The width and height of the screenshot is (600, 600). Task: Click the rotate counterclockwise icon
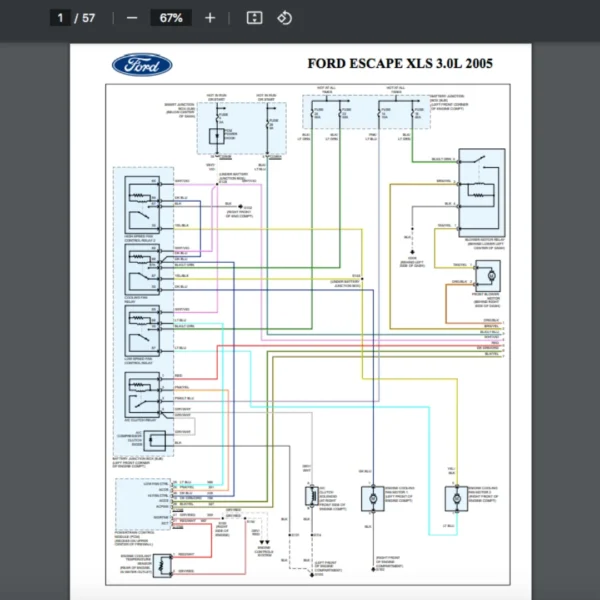pyautogui.click(x=283, y=18)
